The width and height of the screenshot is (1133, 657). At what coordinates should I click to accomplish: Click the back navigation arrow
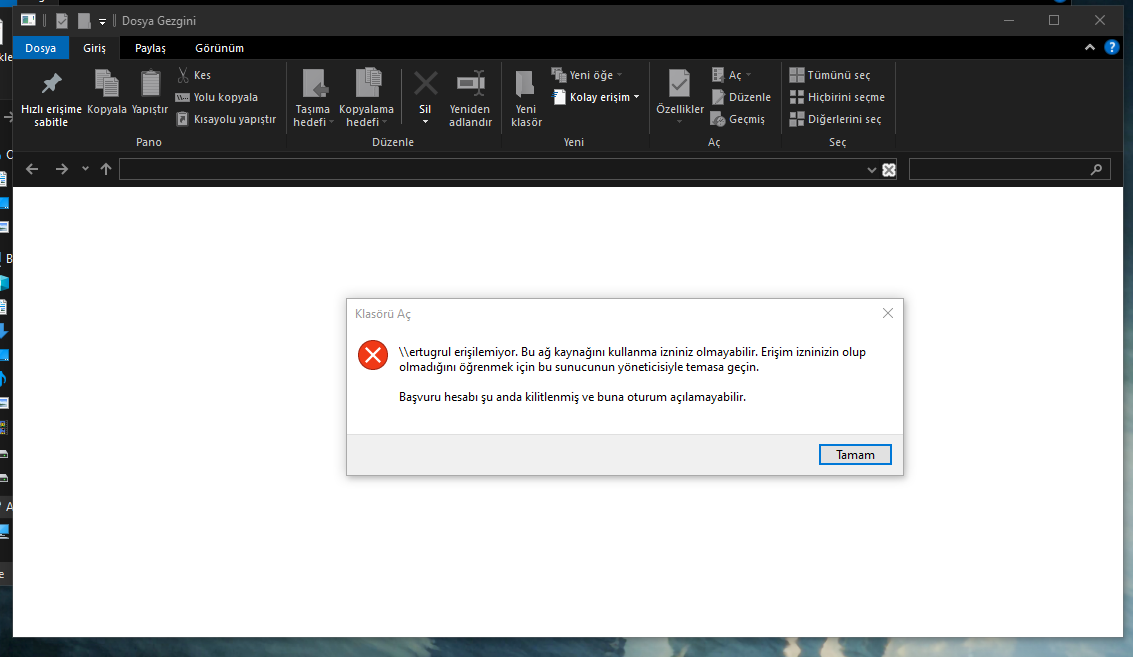pos(32,169)
